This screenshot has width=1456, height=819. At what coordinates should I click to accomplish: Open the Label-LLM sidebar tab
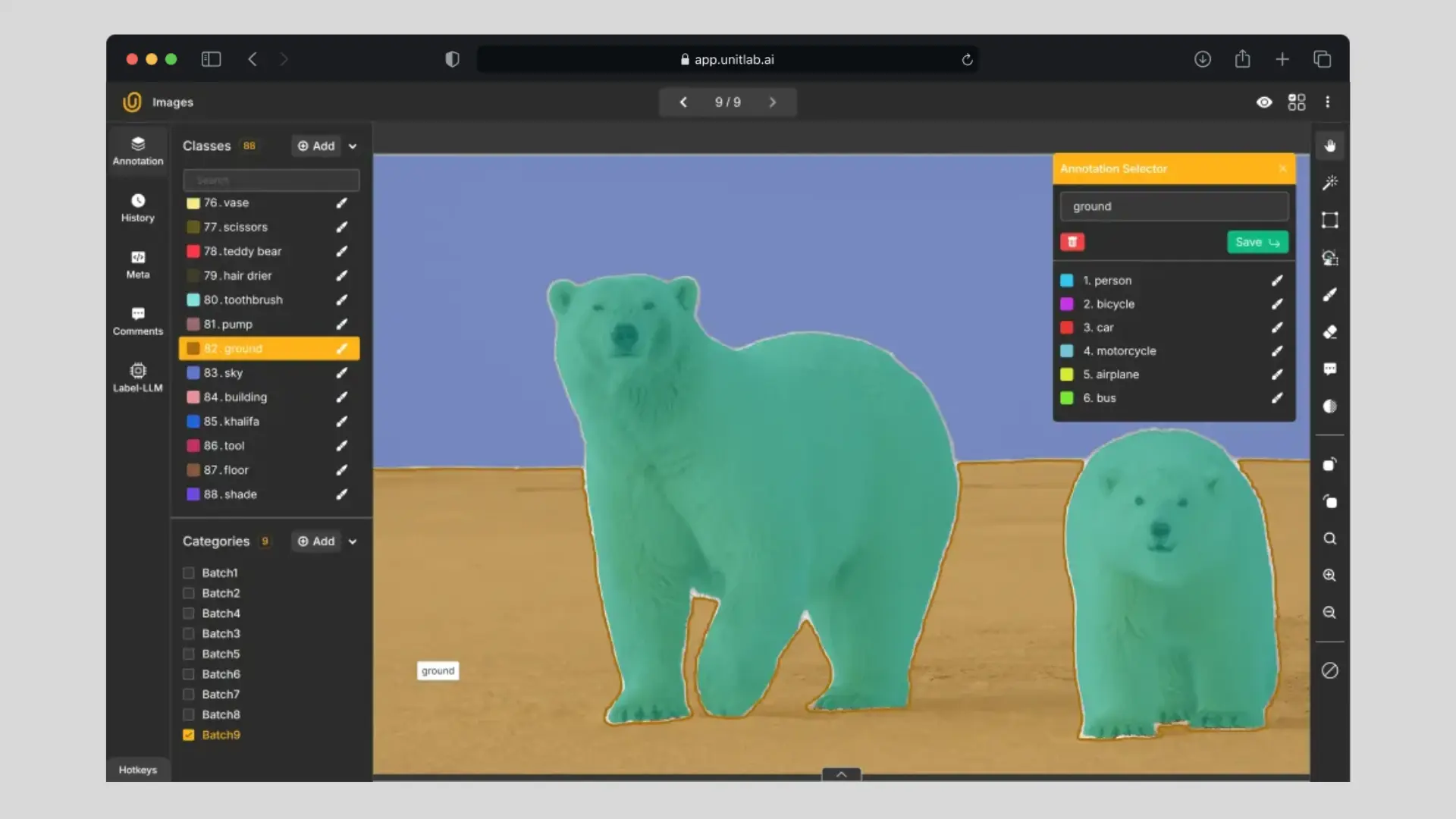coord(137,377)
